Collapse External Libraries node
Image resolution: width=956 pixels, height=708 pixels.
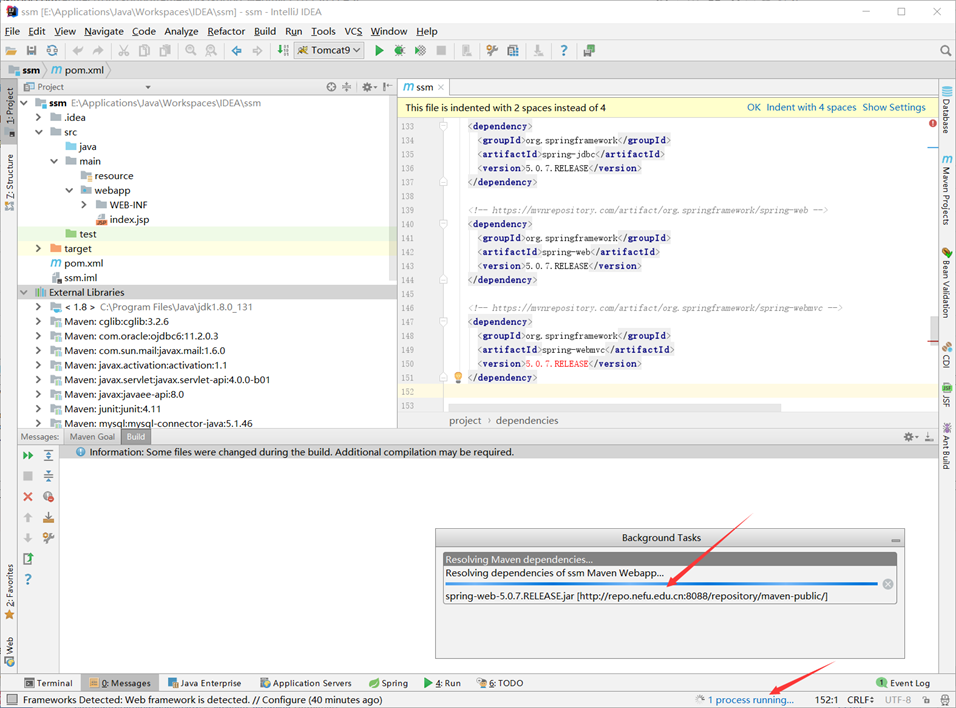24,292
